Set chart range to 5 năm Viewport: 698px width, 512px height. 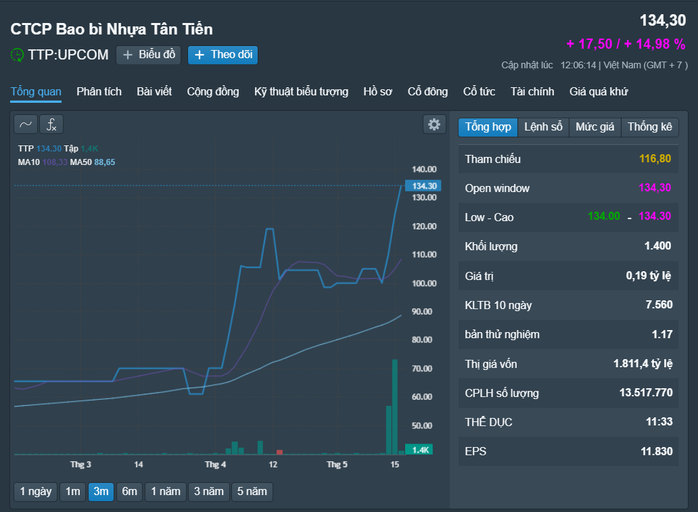[252, 492]
